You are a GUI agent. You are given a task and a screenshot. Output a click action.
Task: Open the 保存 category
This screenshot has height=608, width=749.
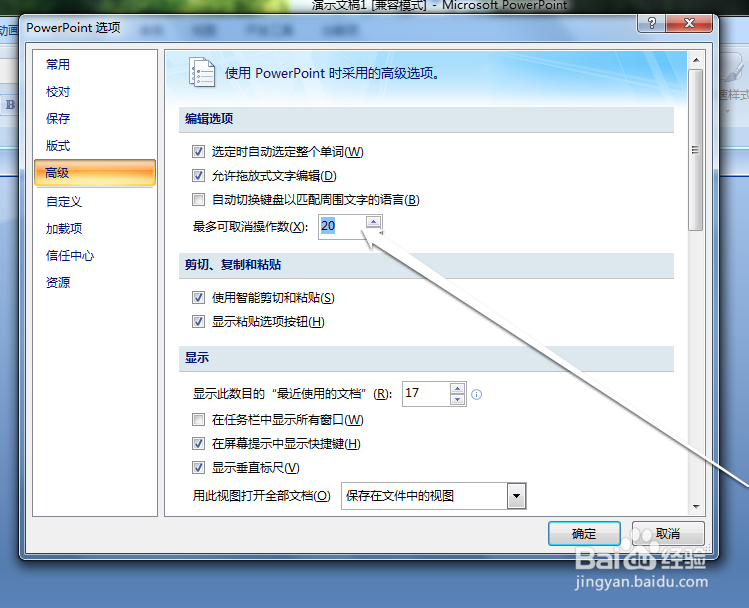(58, 118)
